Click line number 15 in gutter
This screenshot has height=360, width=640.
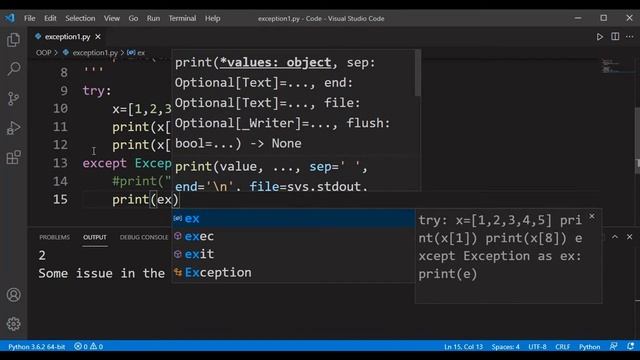(x=60, y=199)
